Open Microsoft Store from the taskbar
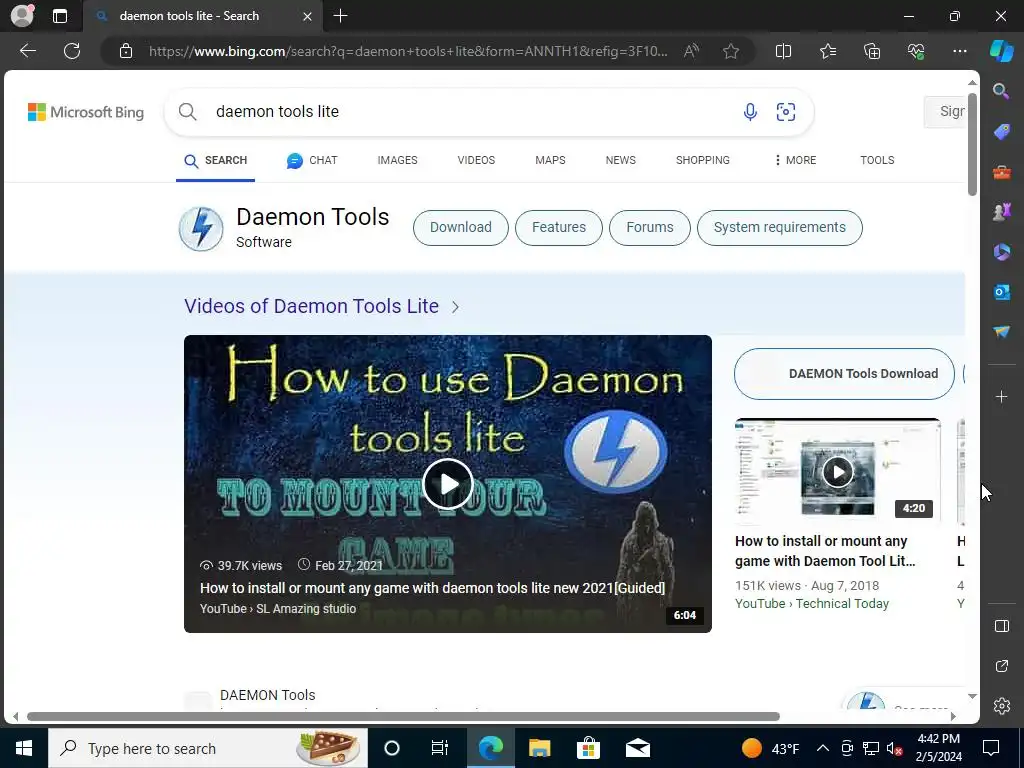This screenshot has height=768, width=1024. tap(588, 748)
